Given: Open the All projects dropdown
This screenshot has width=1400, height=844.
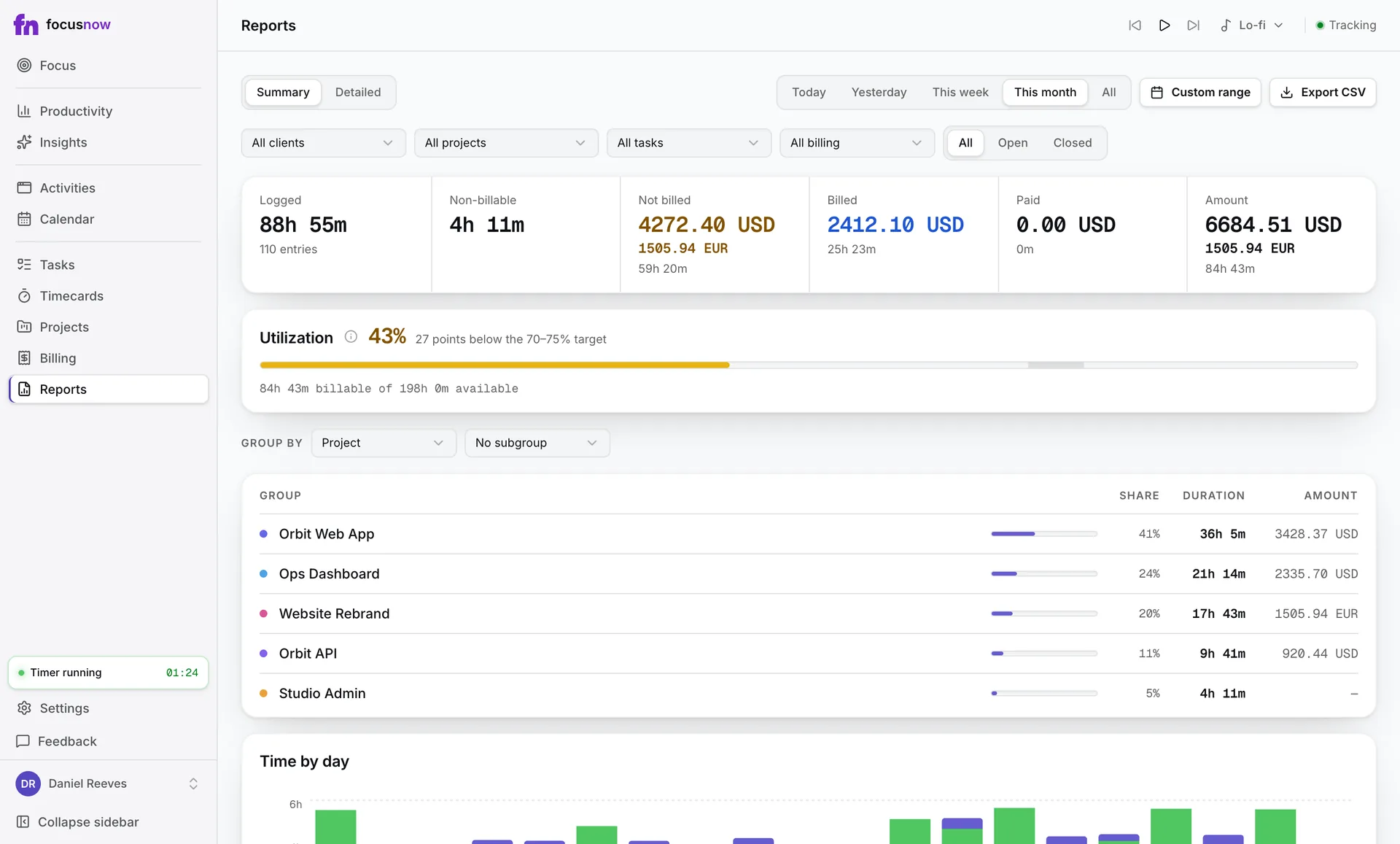Looking at the screenshot, I should [506, 143].
